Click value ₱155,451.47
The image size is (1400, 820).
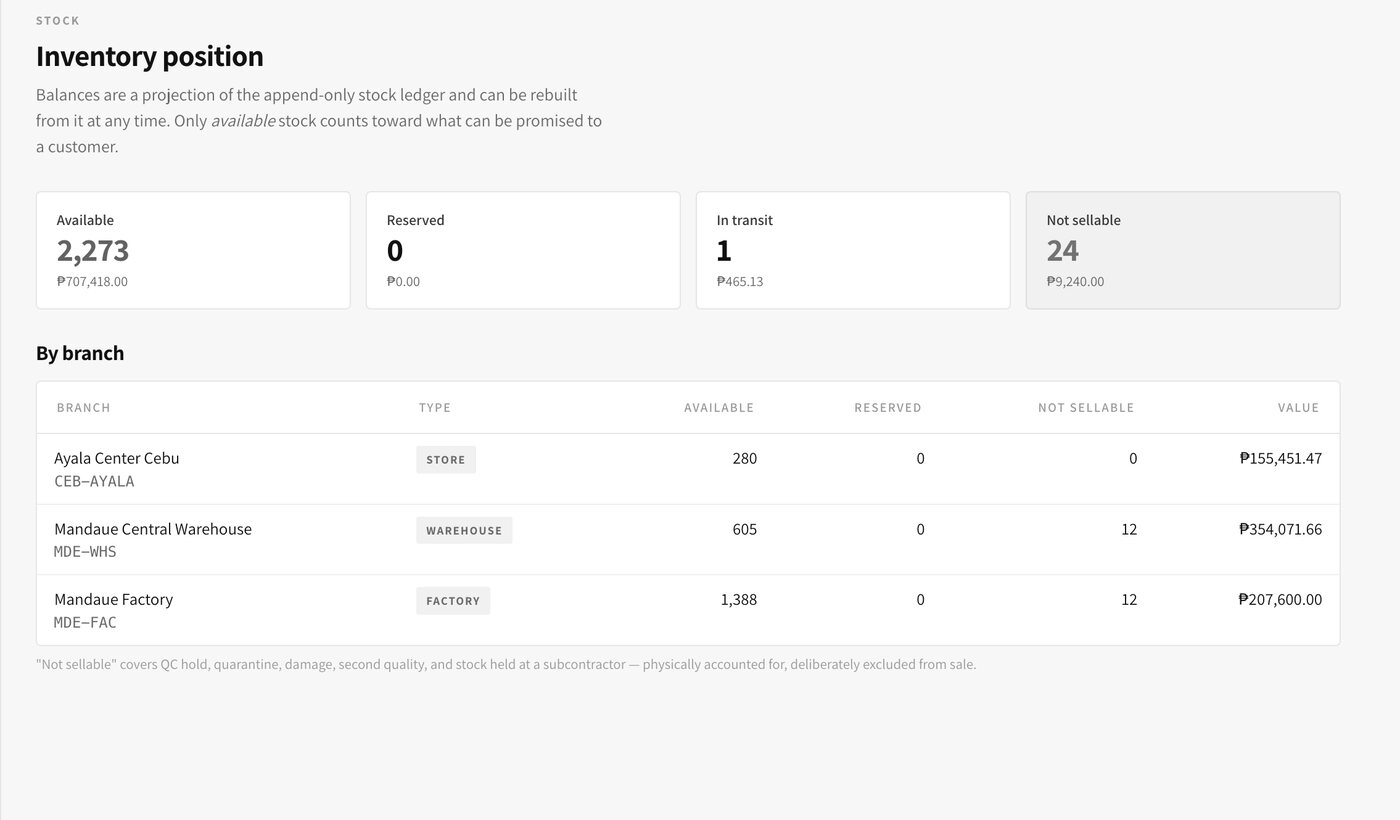1281,458
